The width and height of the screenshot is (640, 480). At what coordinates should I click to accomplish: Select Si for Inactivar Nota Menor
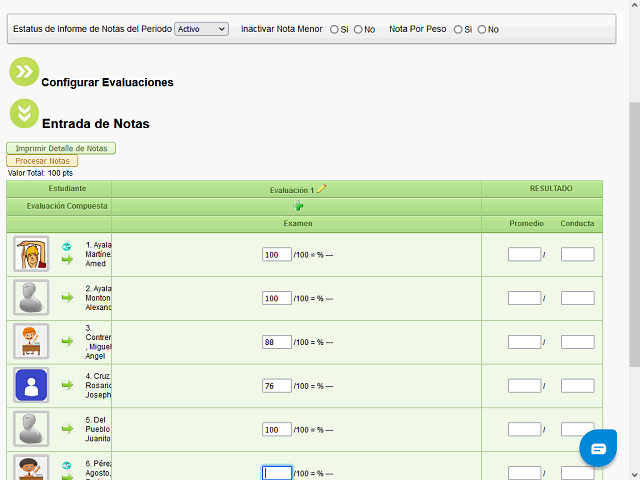coord(334,29)
